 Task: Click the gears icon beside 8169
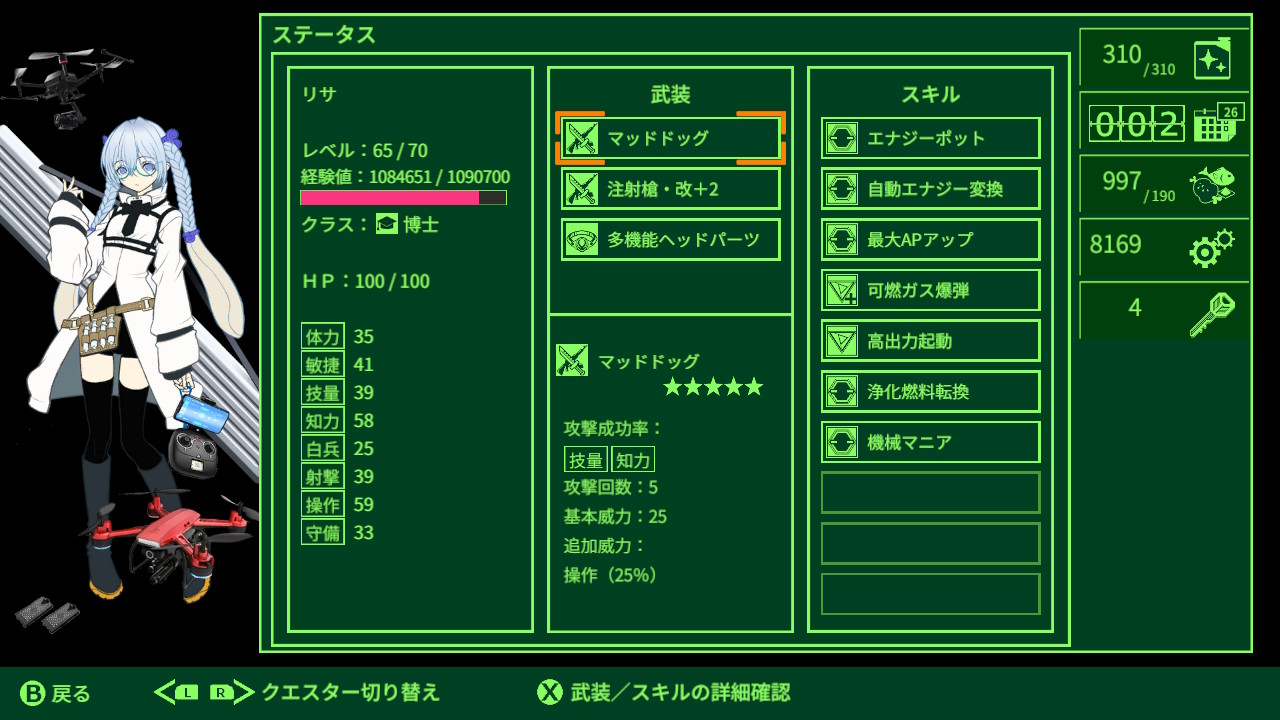(x=1212, y=248)
